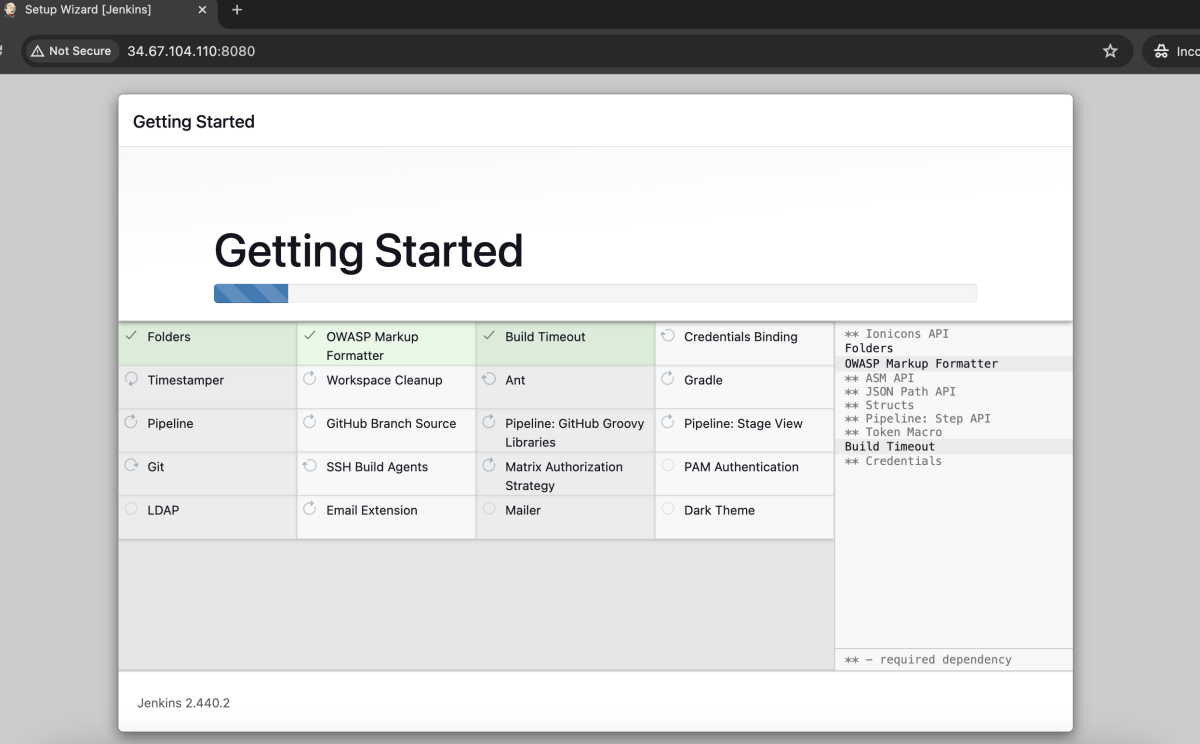Click the Jenkins 2.440.2 version text
Image resolution: width=1200 pixels, height=744 pixels.
[184, 703]
